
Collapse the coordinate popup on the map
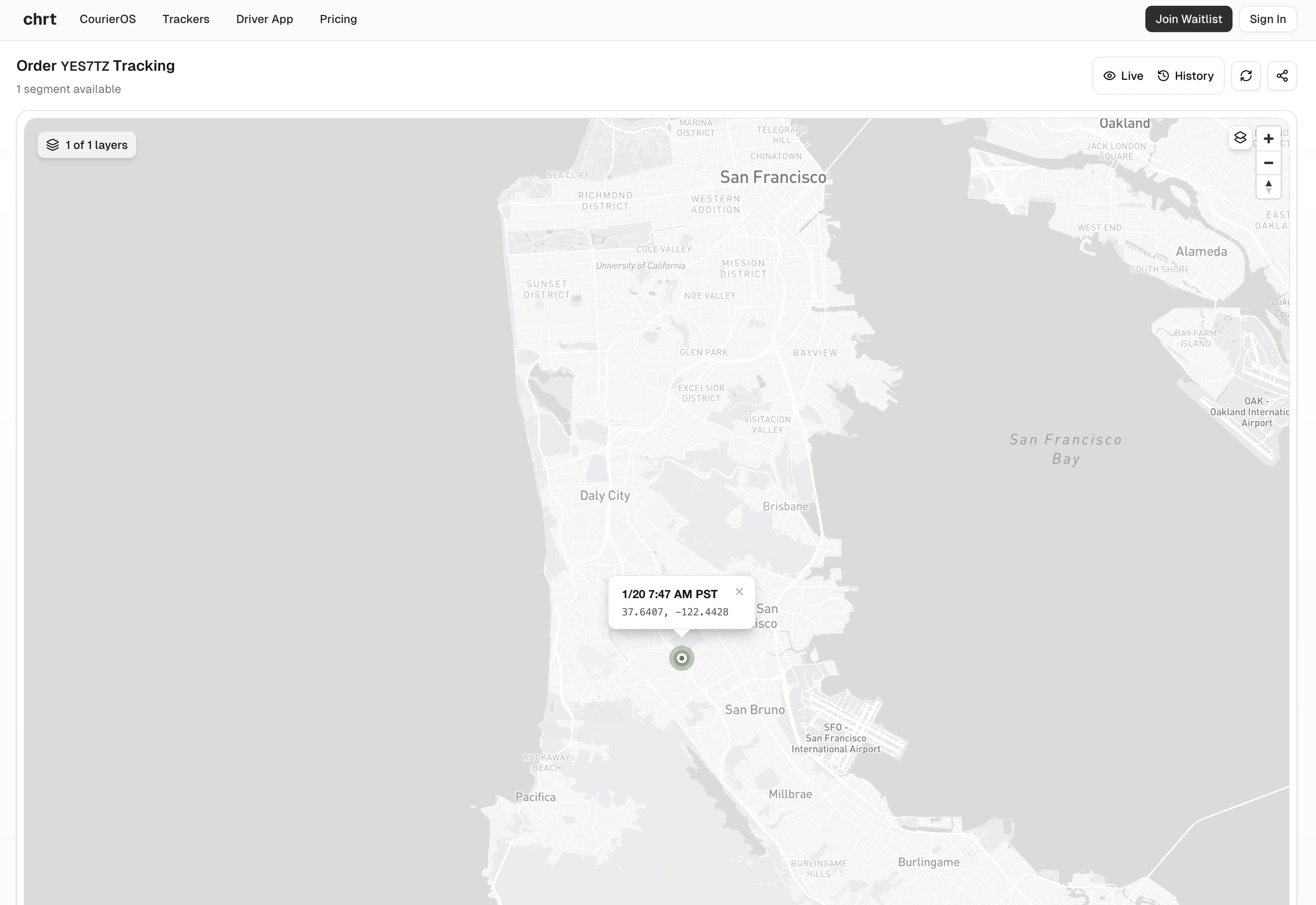coord(739,592)
